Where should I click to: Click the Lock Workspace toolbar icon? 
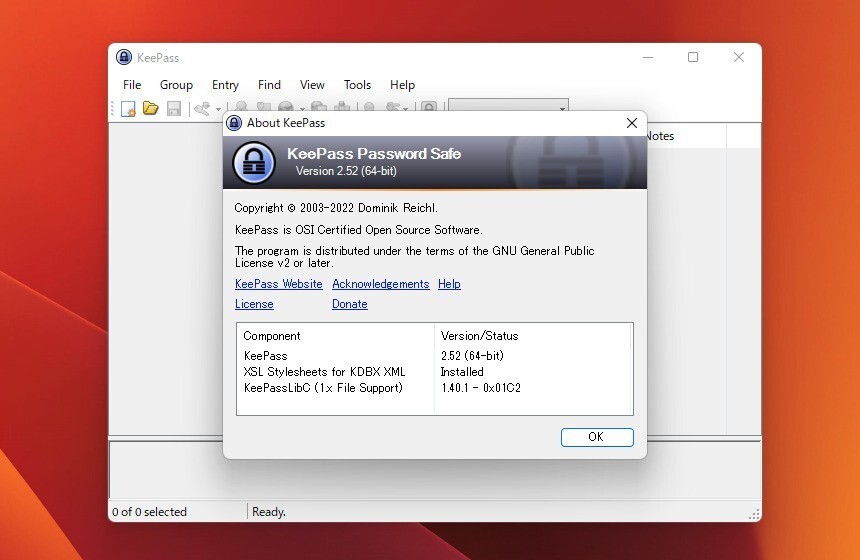pyautogui.click(x=429, y=108)
